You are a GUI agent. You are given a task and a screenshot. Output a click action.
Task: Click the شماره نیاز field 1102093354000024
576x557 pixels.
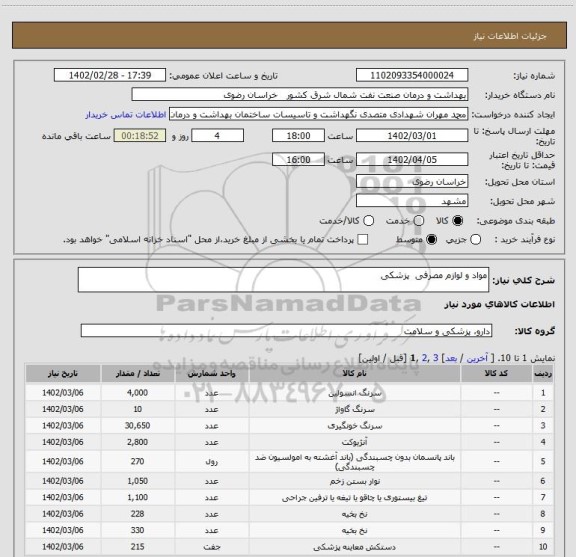[x=412, y=75]
